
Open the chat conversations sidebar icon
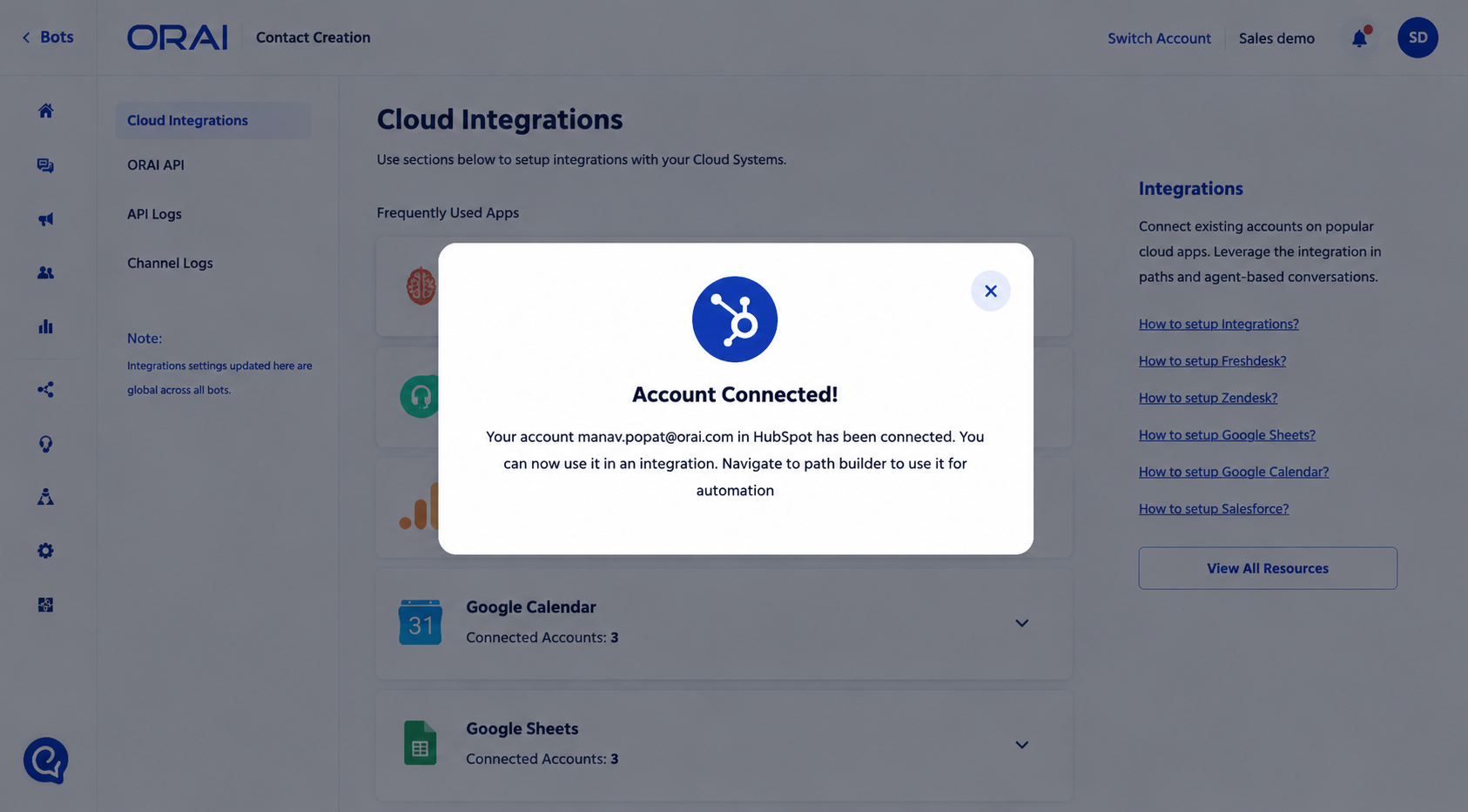(x=46, y=165)
